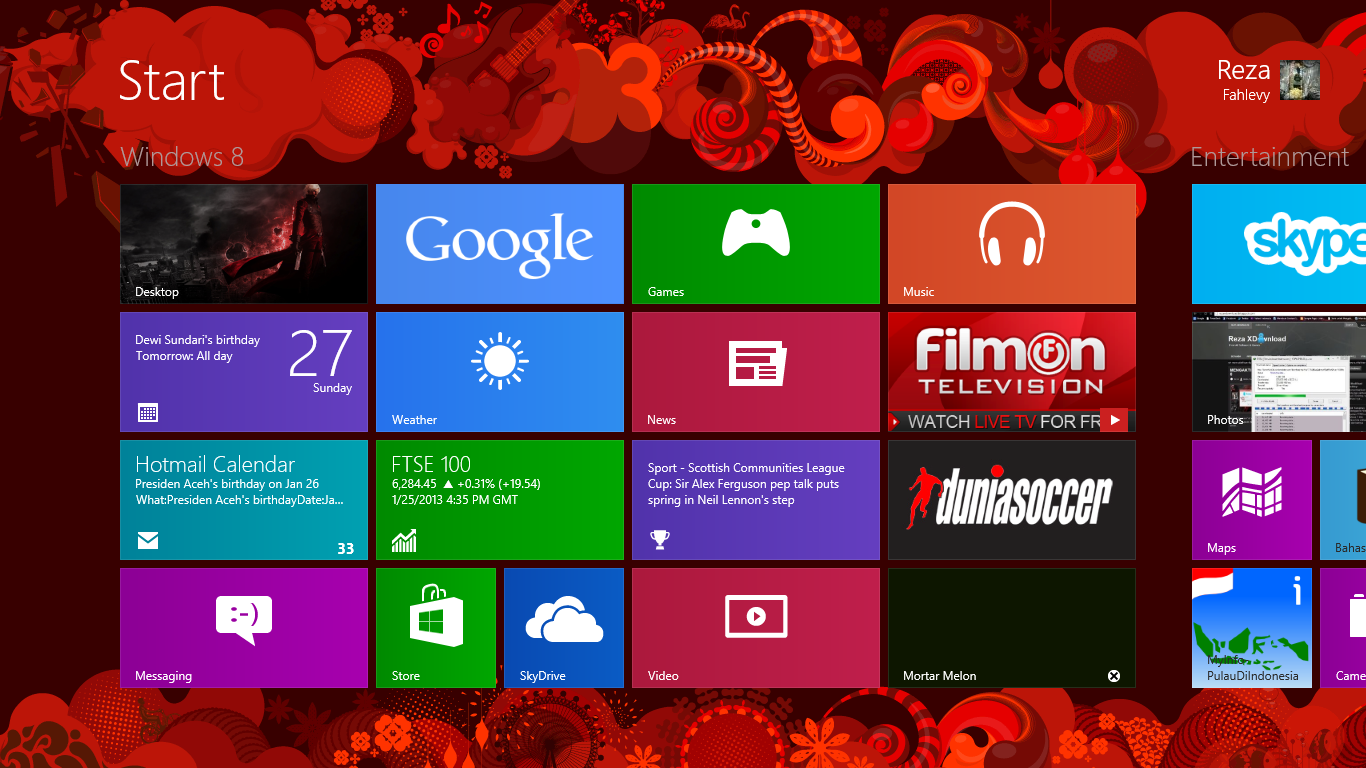Click the Reza user name
This screenshot has width=1366, height=768.
(1243, 70)
